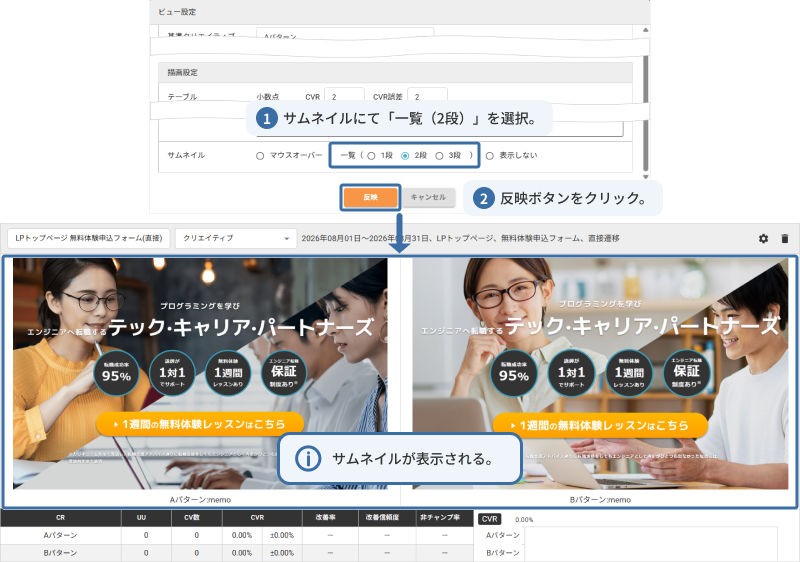Click the scrollbar down arrow in view settings

pyautogui.click(x=645, y=176)
